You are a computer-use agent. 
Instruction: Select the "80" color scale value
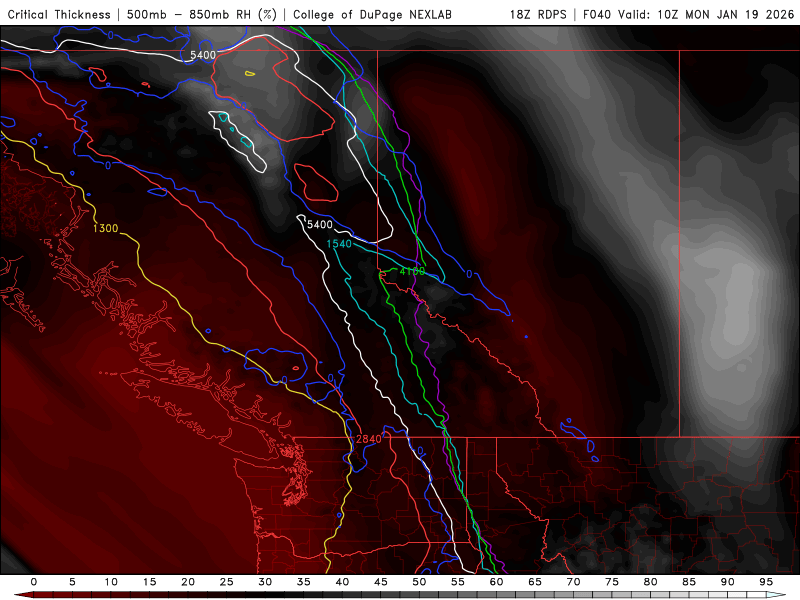point(651,582)
